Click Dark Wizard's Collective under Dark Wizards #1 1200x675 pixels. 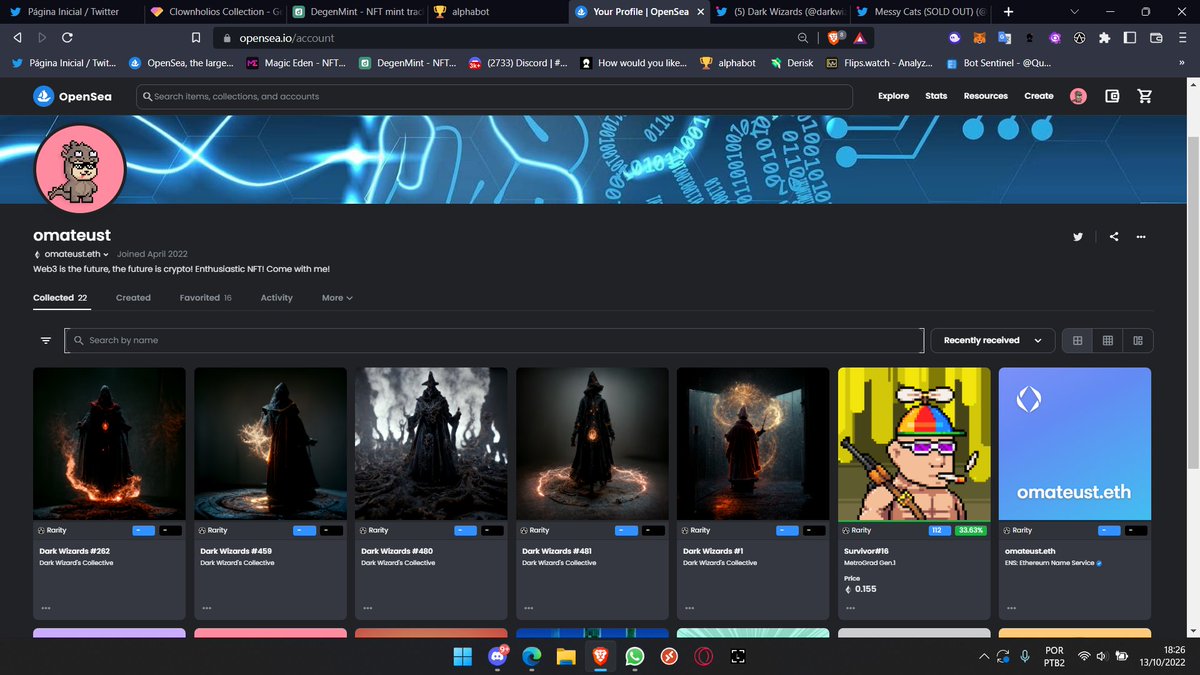[718, 563]
